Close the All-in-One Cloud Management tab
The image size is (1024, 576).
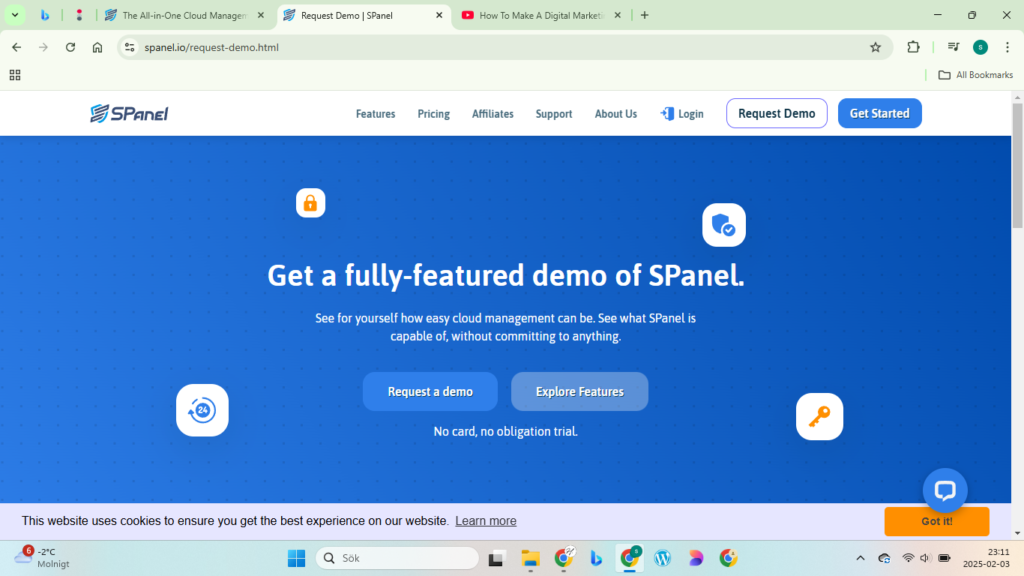pos(261,15)
